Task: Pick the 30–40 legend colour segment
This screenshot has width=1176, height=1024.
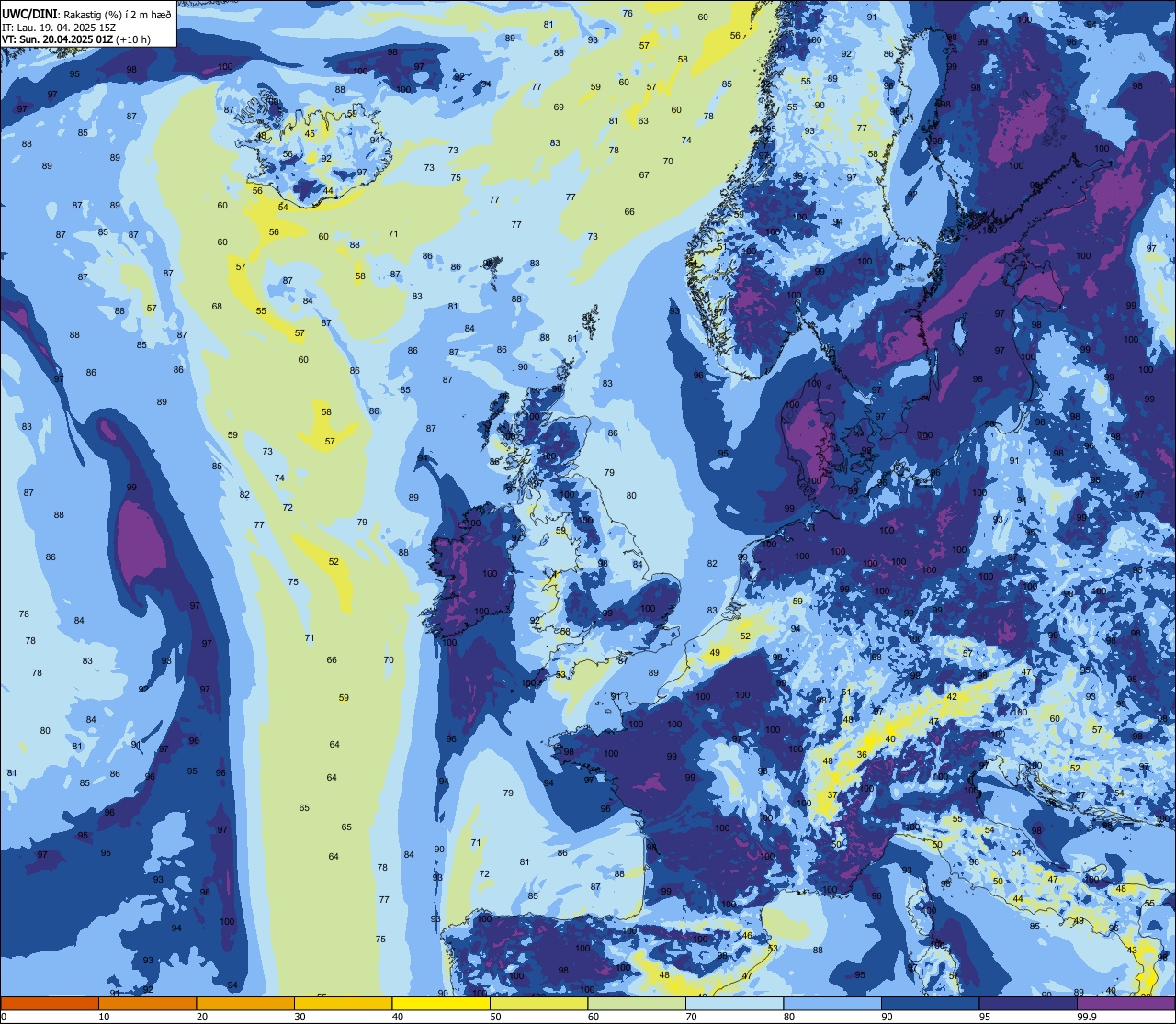Action: coord(343,1003)
